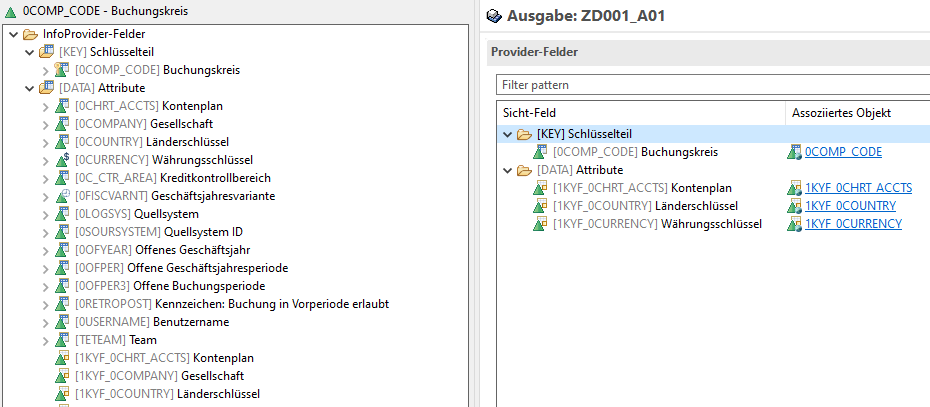Expand the [TETEAM] Team node
The width and height of the screenshot is (930, 407).
[x=46, y=340]
